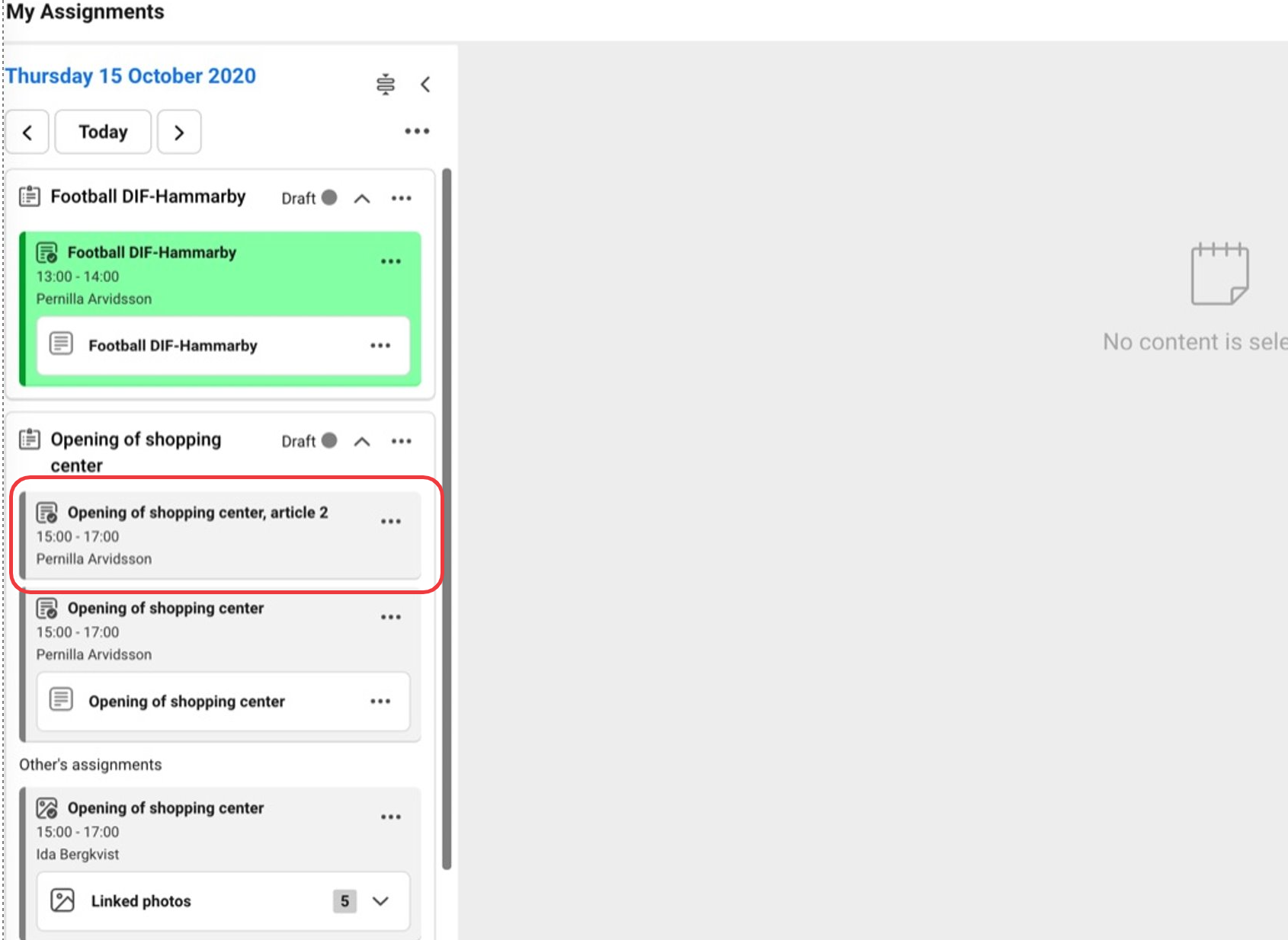Open the Opening of shopping center article document
This screenshot has height=940, width=1288.
point(187,702)
